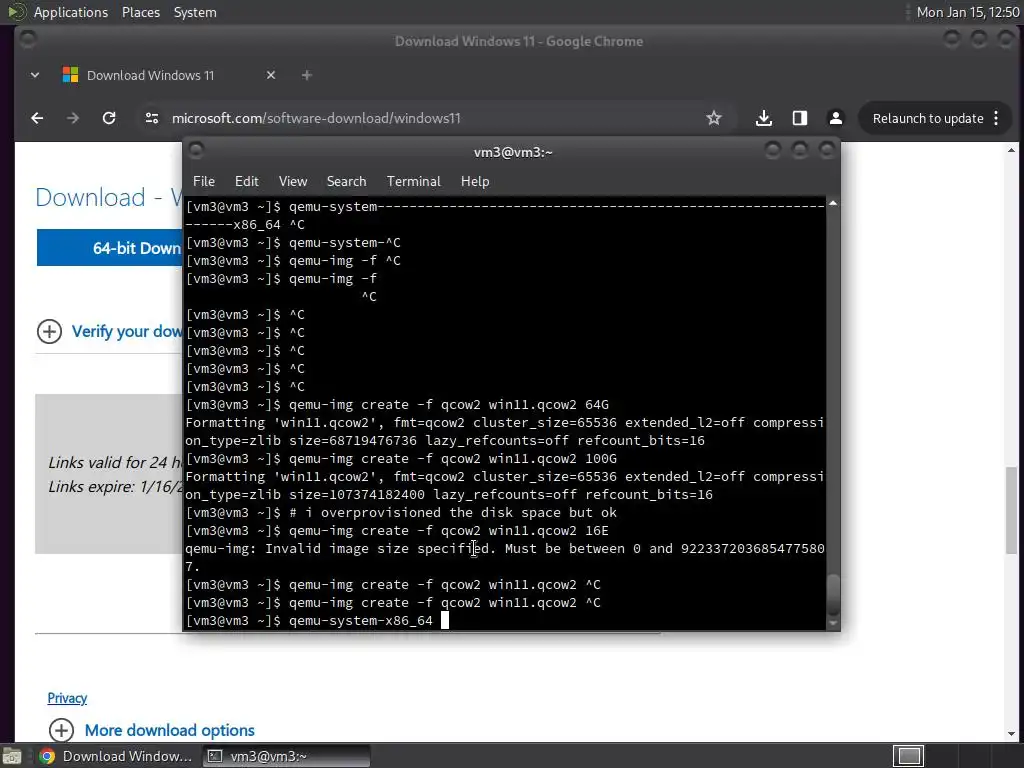Bookmark this page with the star icon
Image resolution: width=1024 pixels, height=768 pixels.
(714, 118)
